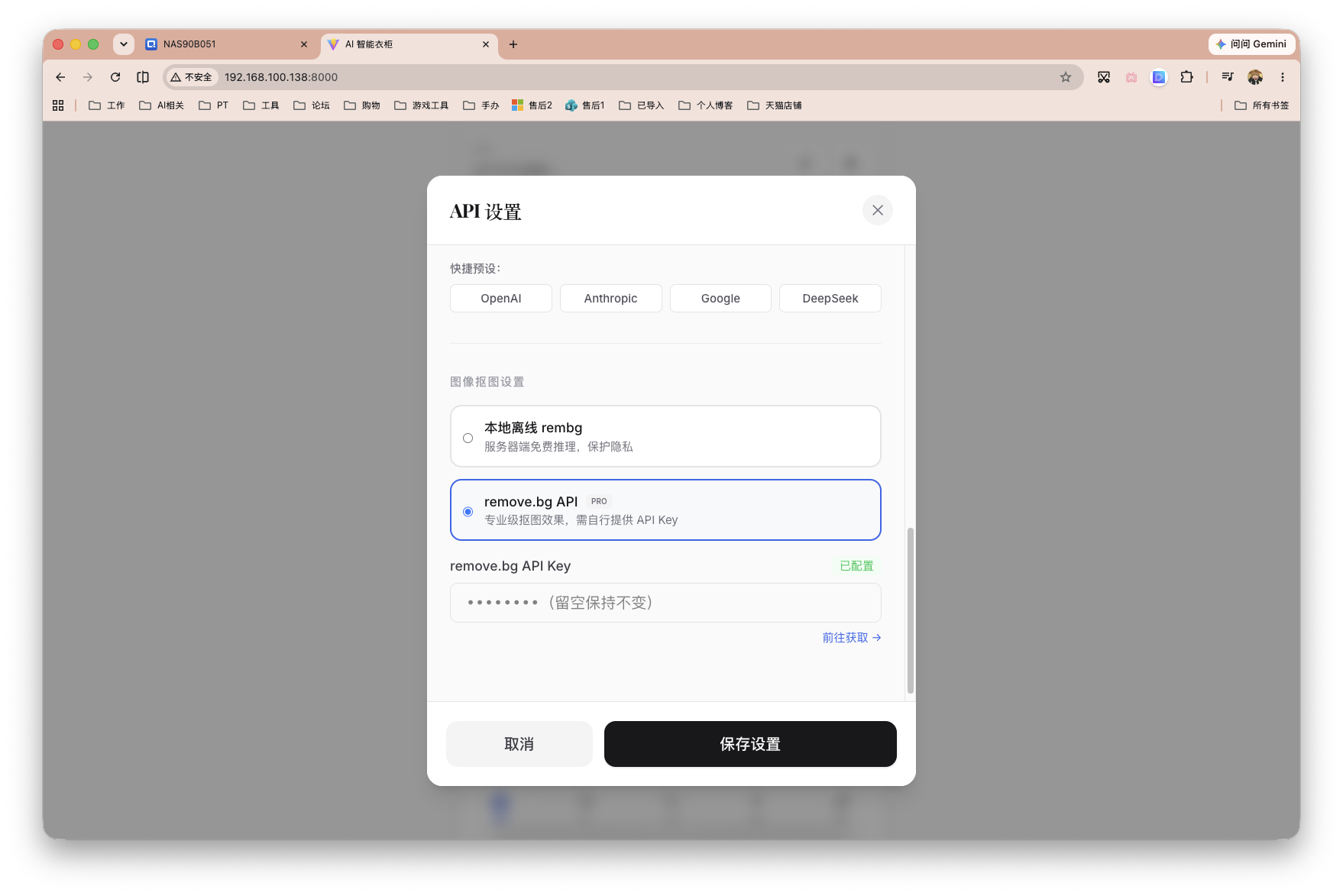Open the Chrome three-dot menu
This screenshot has height=896, width=1343.
tap(1283, 77)
